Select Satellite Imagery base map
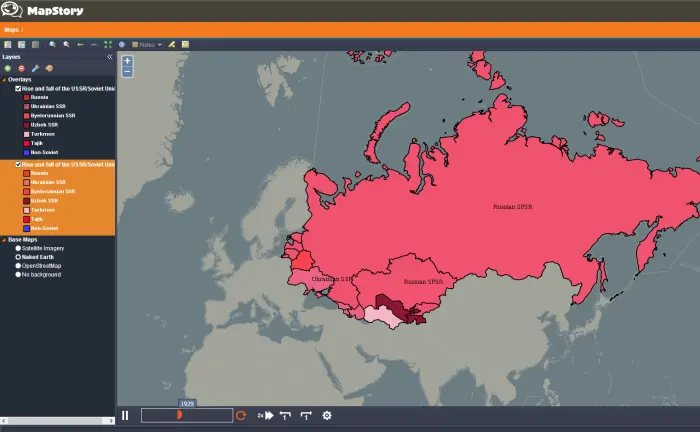This screenshot has width=700, height=432. [18, 248]
